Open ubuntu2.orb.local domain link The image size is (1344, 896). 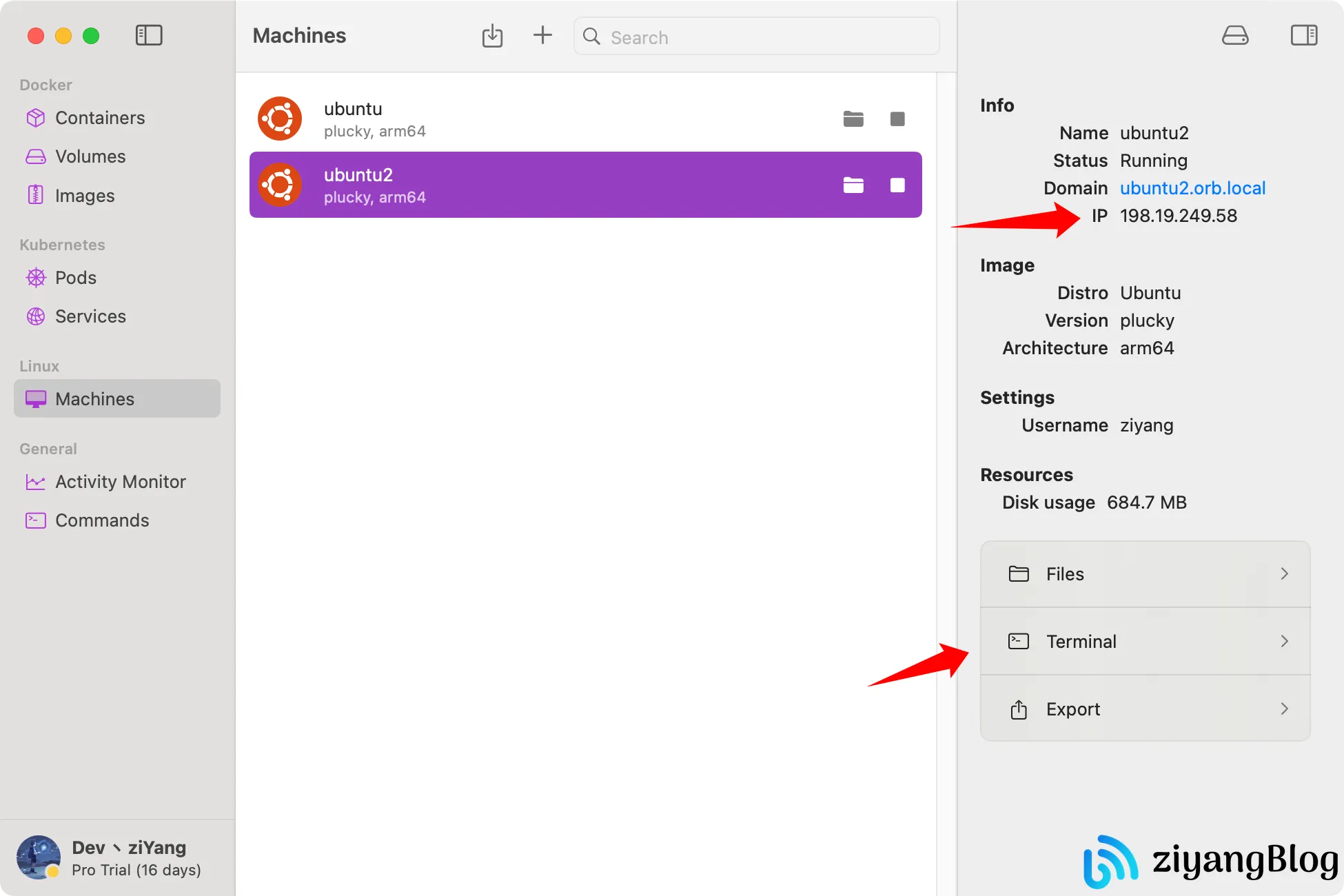(1192, 188)
